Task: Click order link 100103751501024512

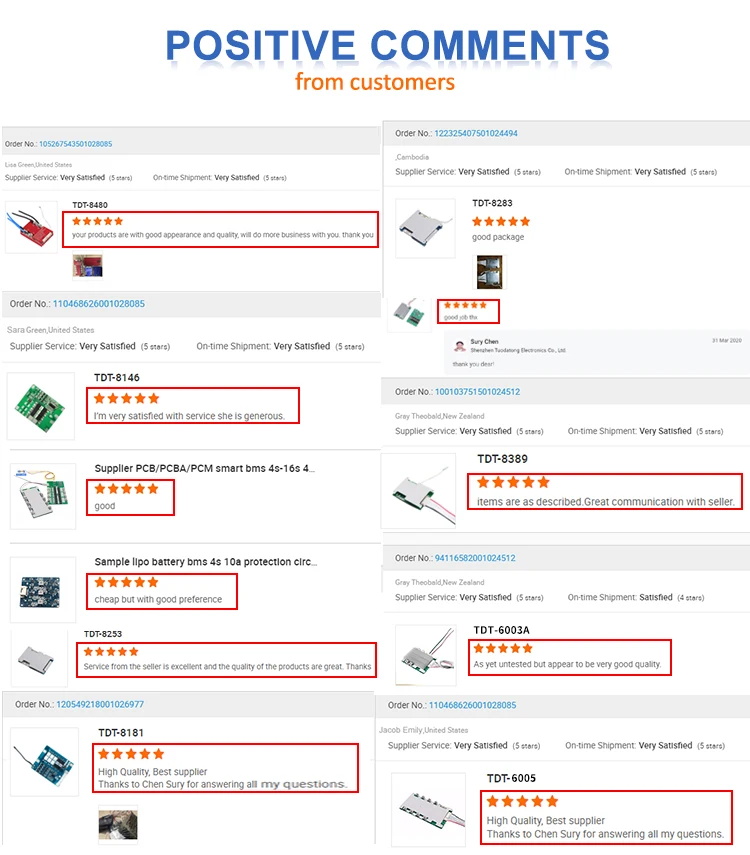Action: click(477, 392)
